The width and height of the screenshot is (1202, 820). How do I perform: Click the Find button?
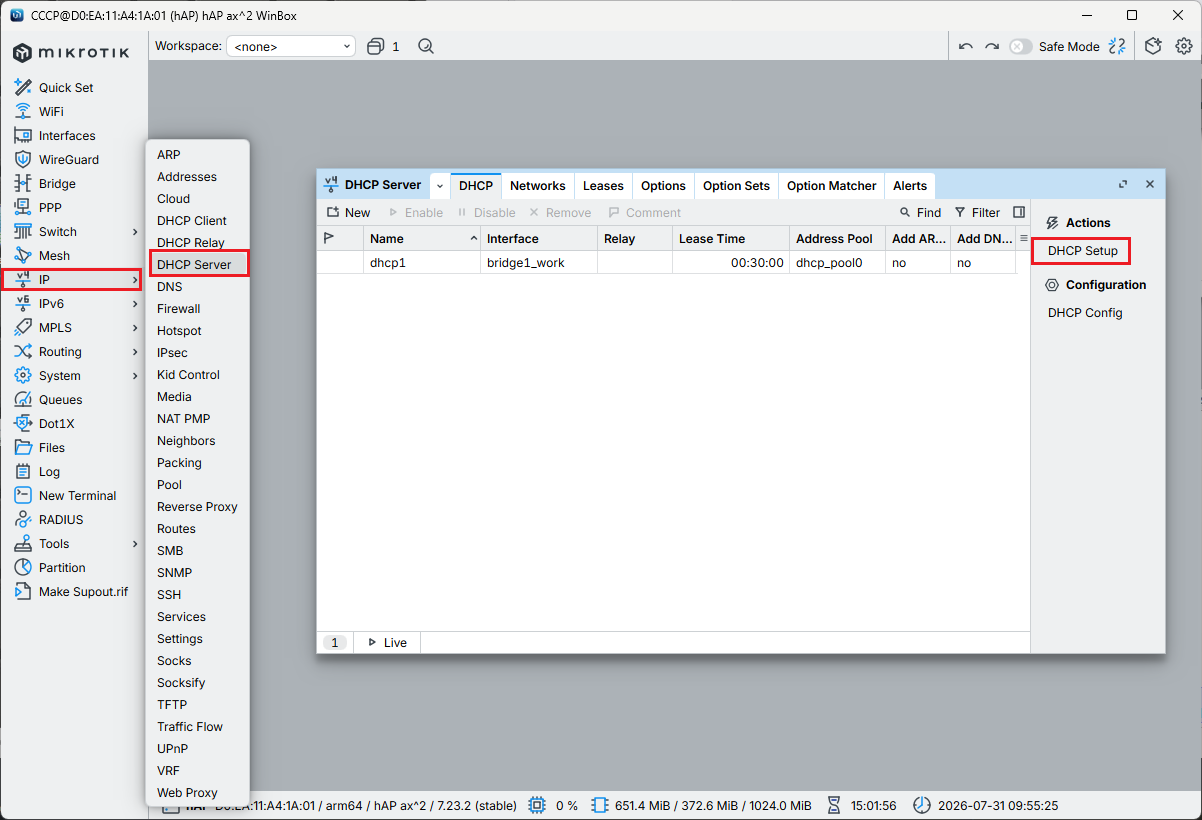920,212
